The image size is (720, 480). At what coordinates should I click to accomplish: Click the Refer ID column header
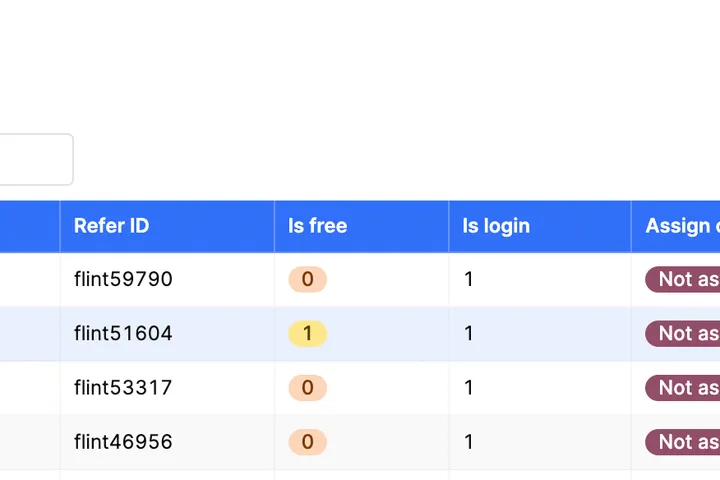(x=167, y=226)
